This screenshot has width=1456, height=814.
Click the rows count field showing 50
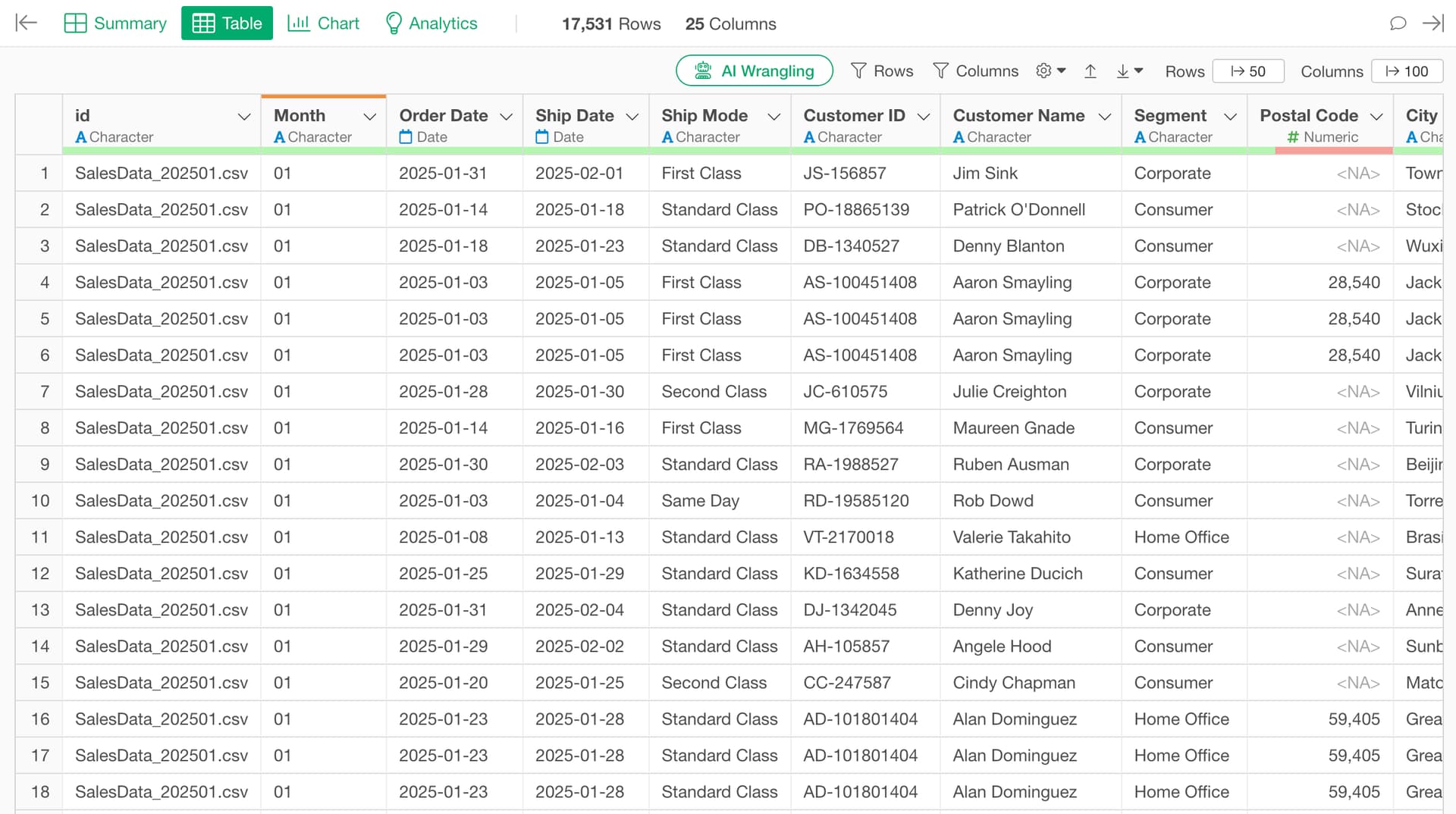[x=1248, y=71]
